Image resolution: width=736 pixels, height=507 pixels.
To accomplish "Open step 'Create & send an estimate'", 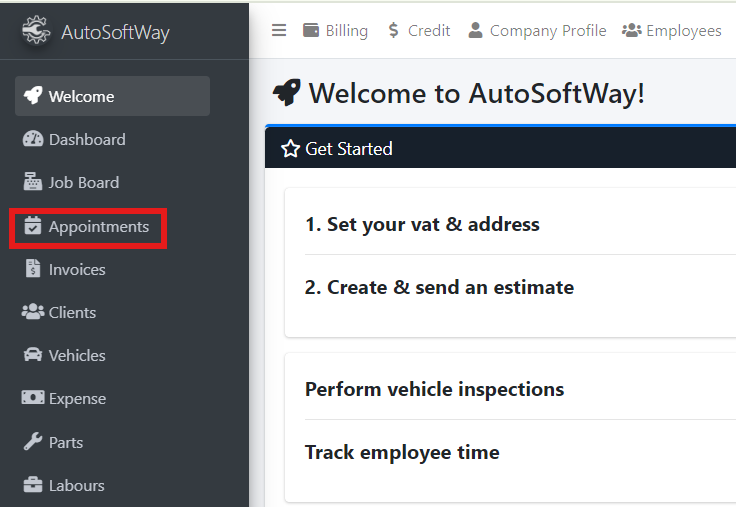I will [x=439, y=287].
